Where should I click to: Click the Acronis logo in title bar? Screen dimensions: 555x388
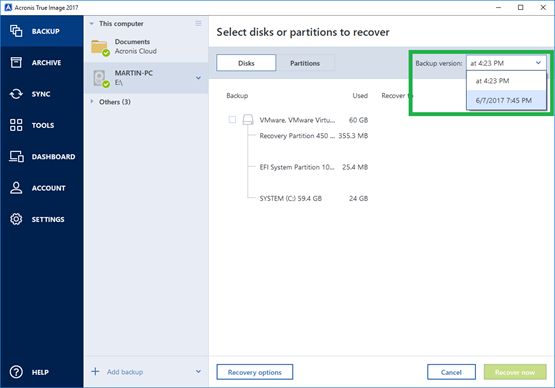point(8,7)
